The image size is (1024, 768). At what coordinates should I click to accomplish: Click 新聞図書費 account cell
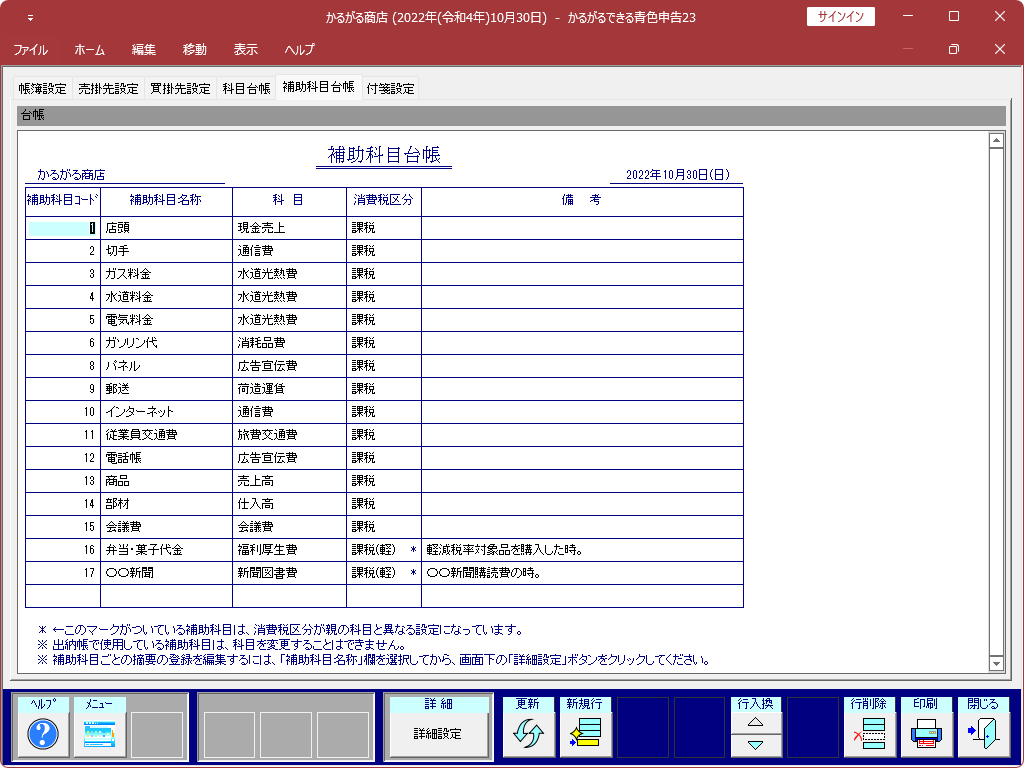click(x=289, y=573)
